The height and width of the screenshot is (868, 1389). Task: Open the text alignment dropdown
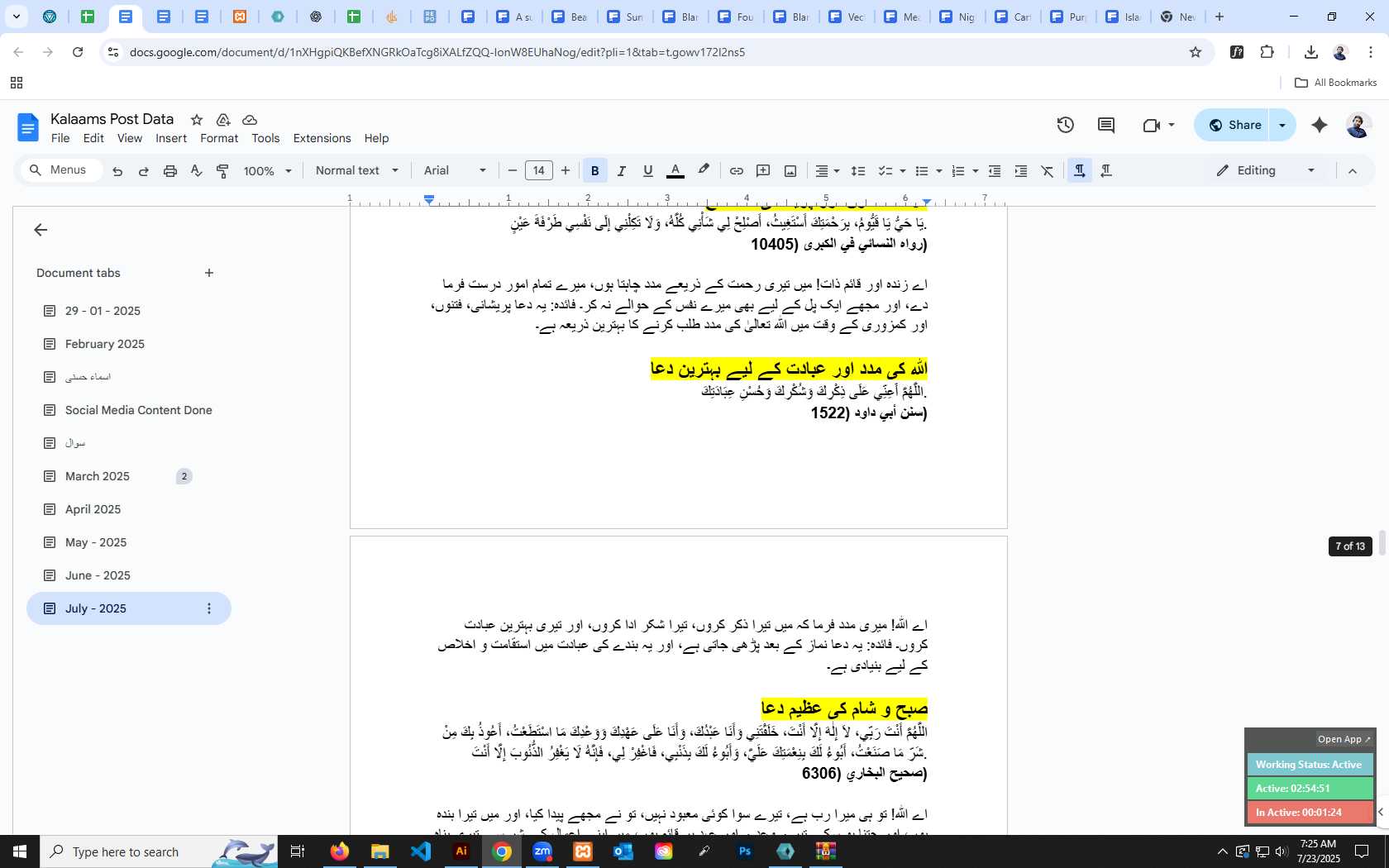pos(827,171)
